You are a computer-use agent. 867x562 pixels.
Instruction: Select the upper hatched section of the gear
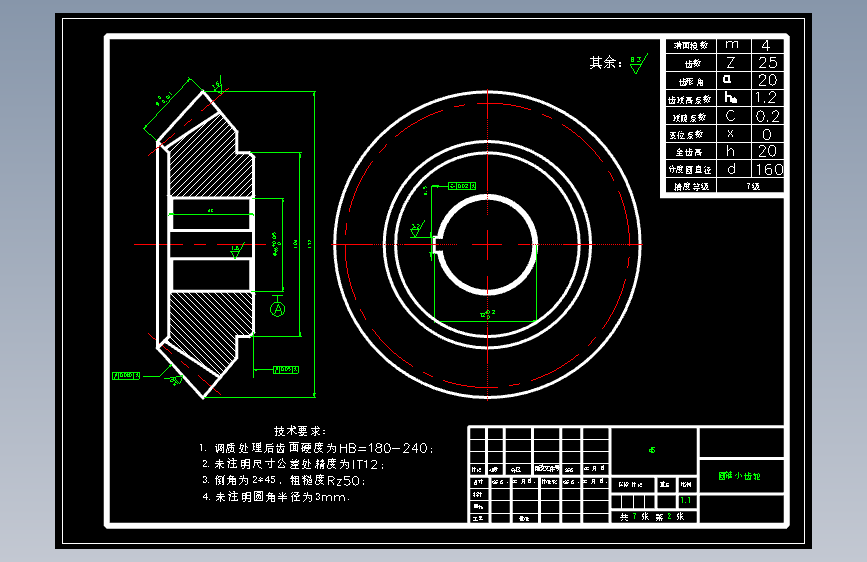(x=210, y=158)
